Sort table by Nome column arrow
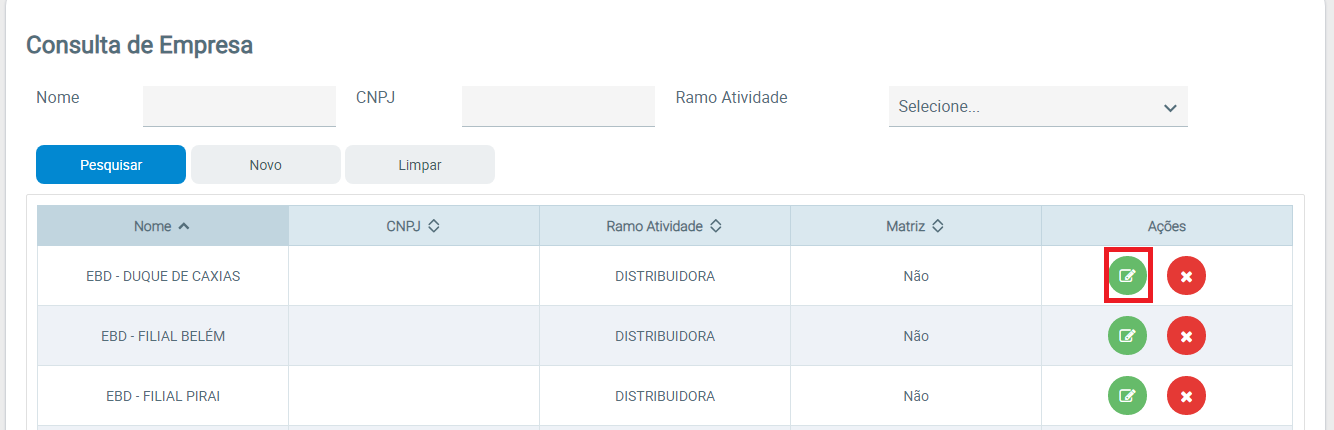 [x=183, y=226]
